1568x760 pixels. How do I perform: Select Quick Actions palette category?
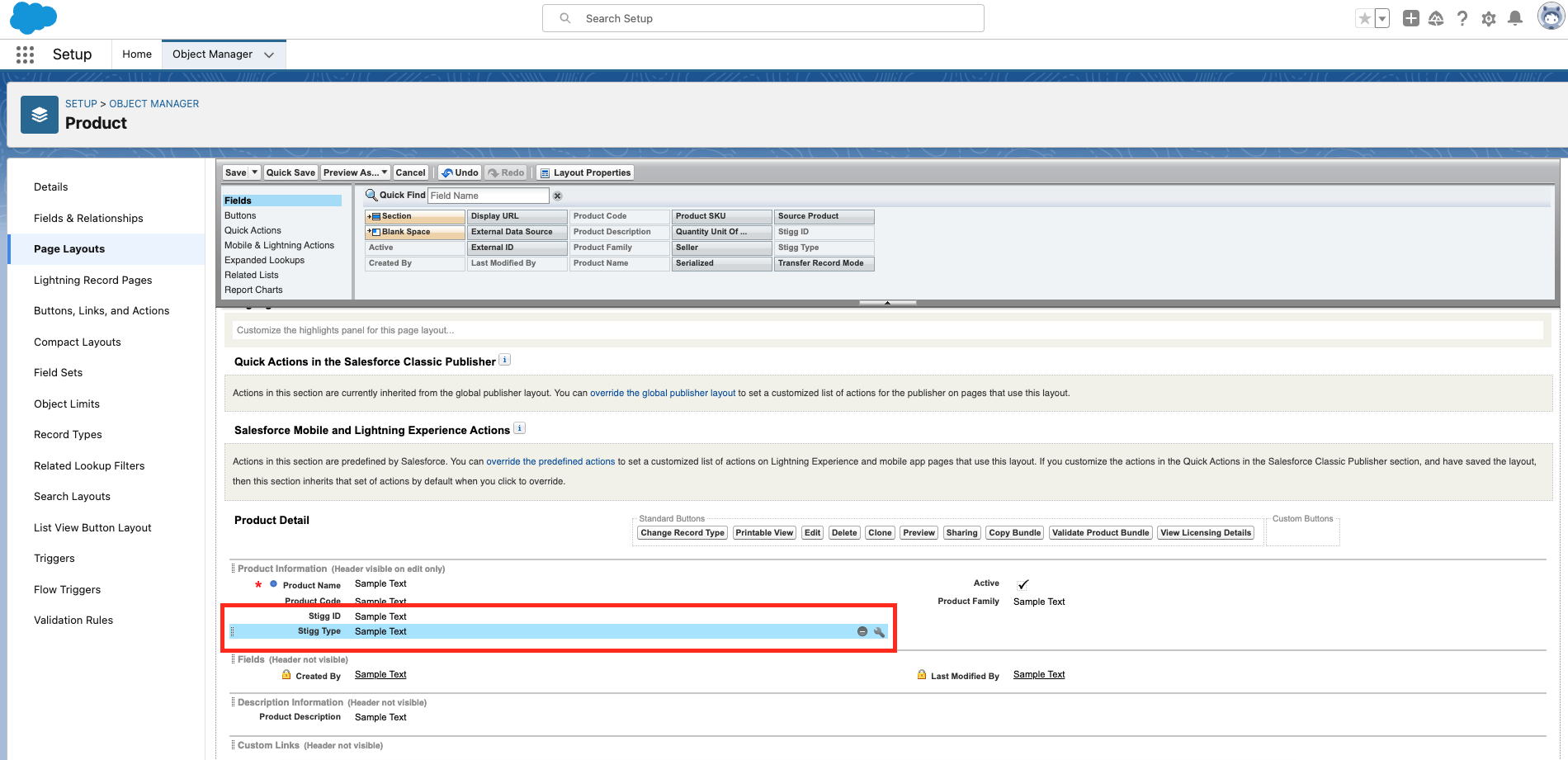click(253, 230)
